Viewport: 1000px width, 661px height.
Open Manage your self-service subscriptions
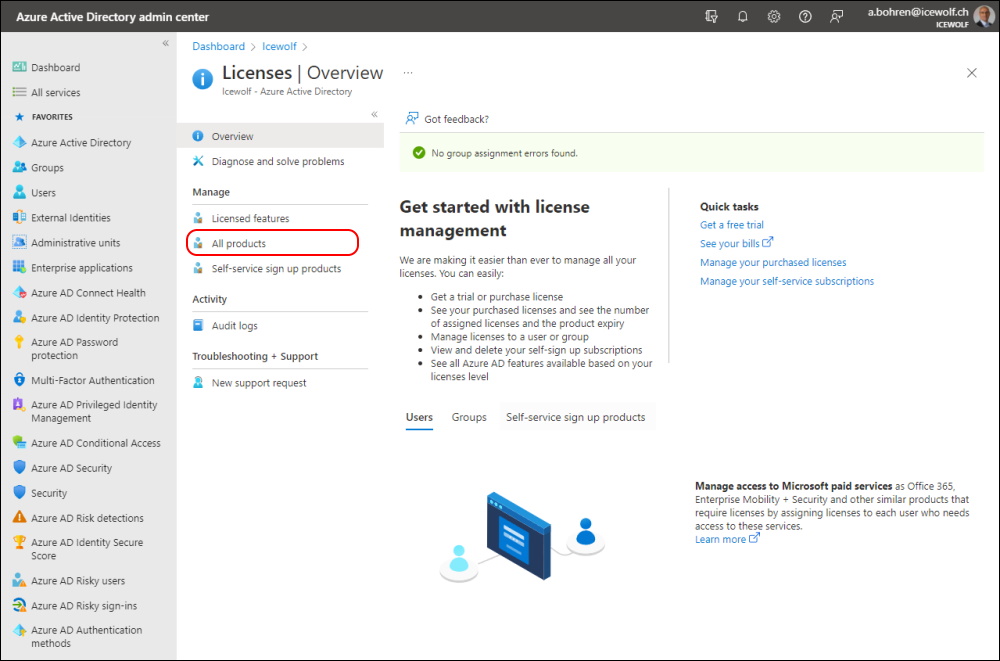(x=787, y=281)
